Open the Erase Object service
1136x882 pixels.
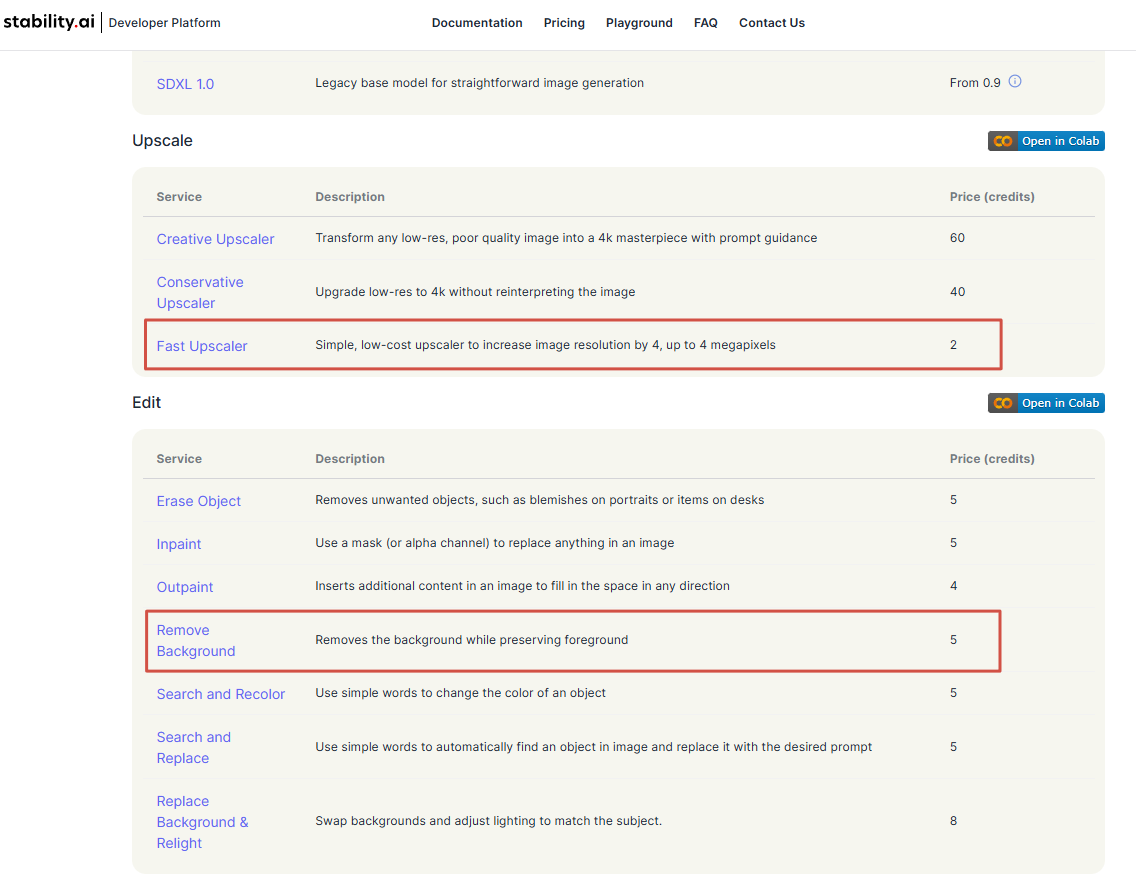[198, 501]
